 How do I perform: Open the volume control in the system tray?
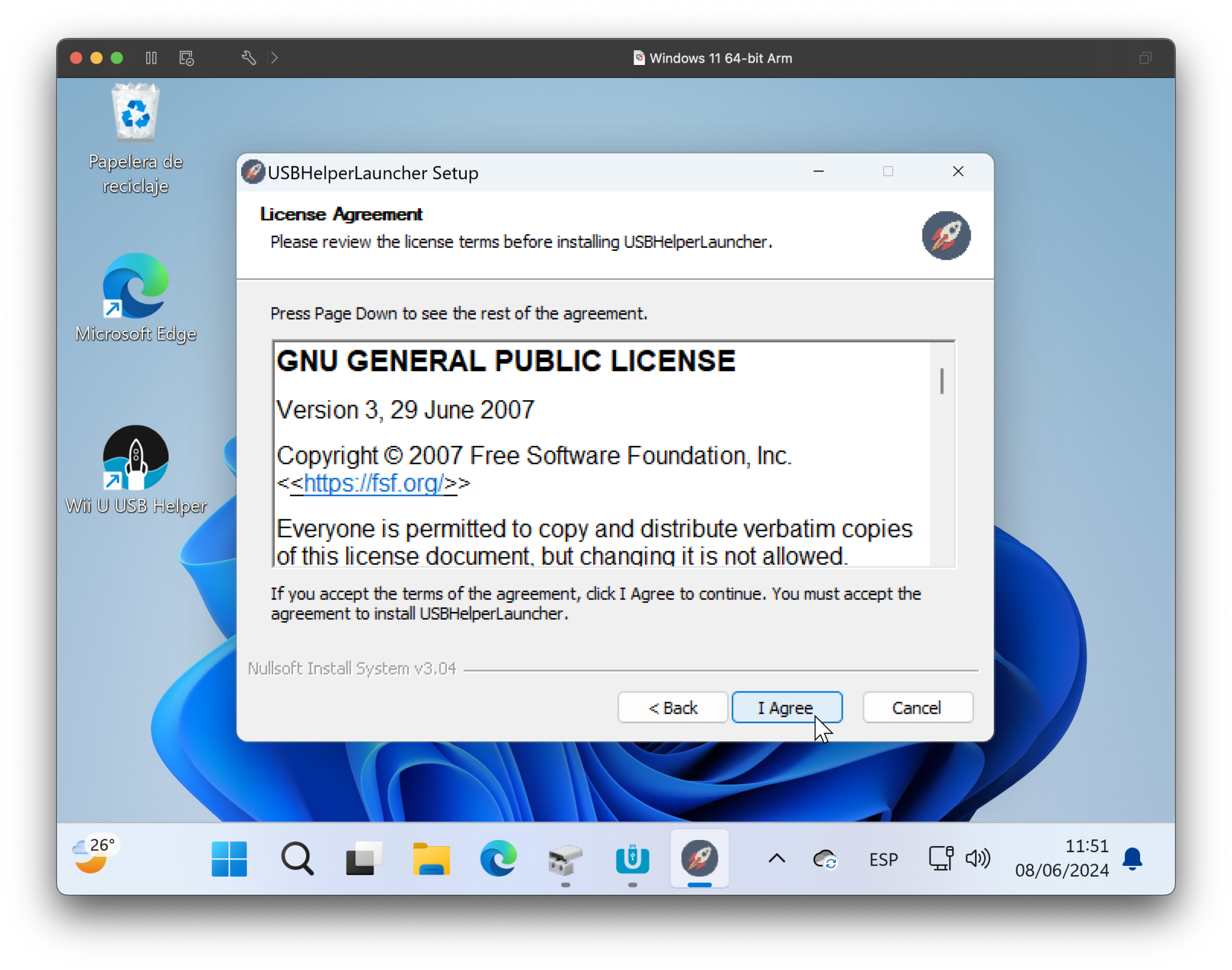(978, 859)
